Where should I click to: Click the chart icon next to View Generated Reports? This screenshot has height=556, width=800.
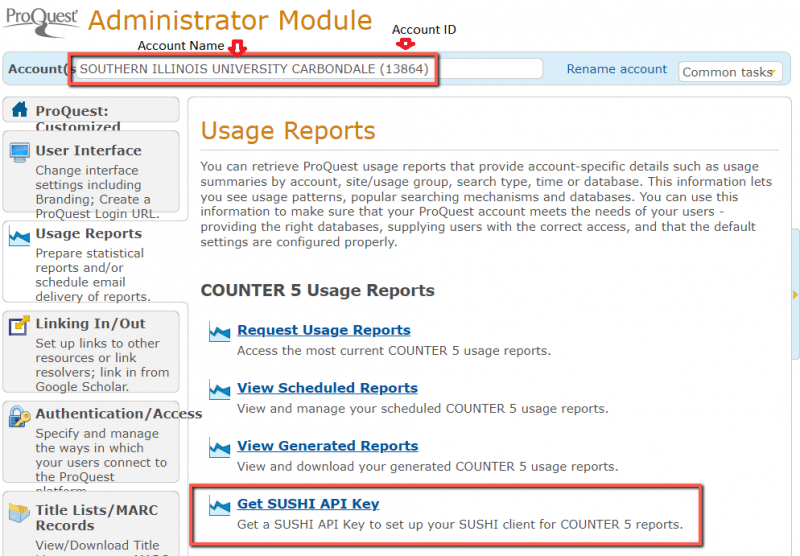(220, 447)
